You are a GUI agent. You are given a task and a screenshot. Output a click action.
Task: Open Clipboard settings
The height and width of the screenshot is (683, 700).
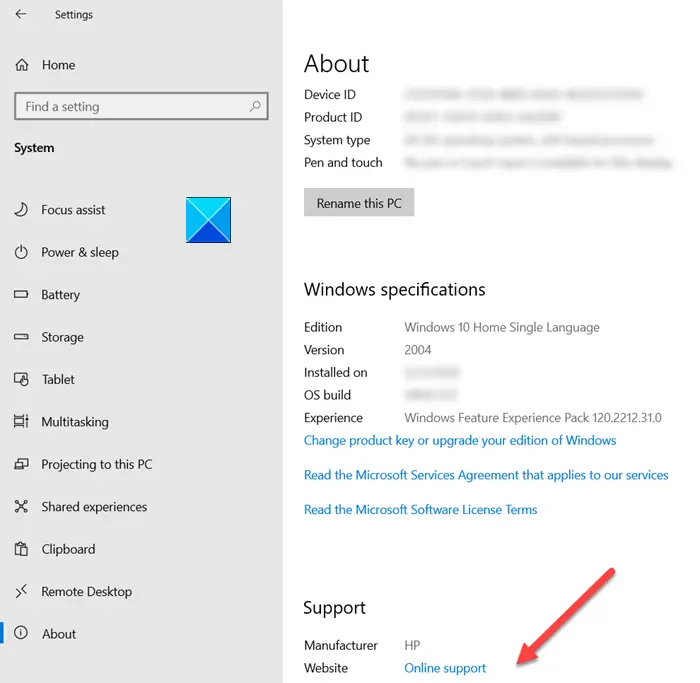coord(68,549)
